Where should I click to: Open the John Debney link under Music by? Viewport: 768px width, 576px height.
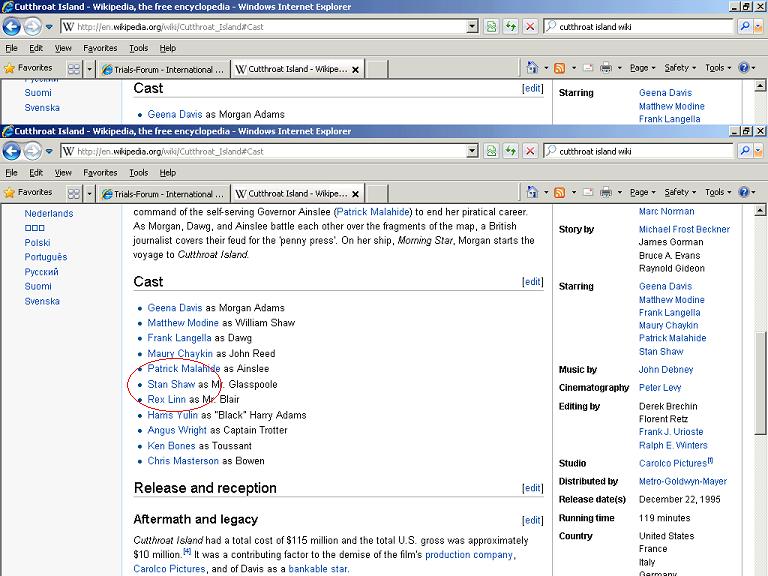[666, 370]
